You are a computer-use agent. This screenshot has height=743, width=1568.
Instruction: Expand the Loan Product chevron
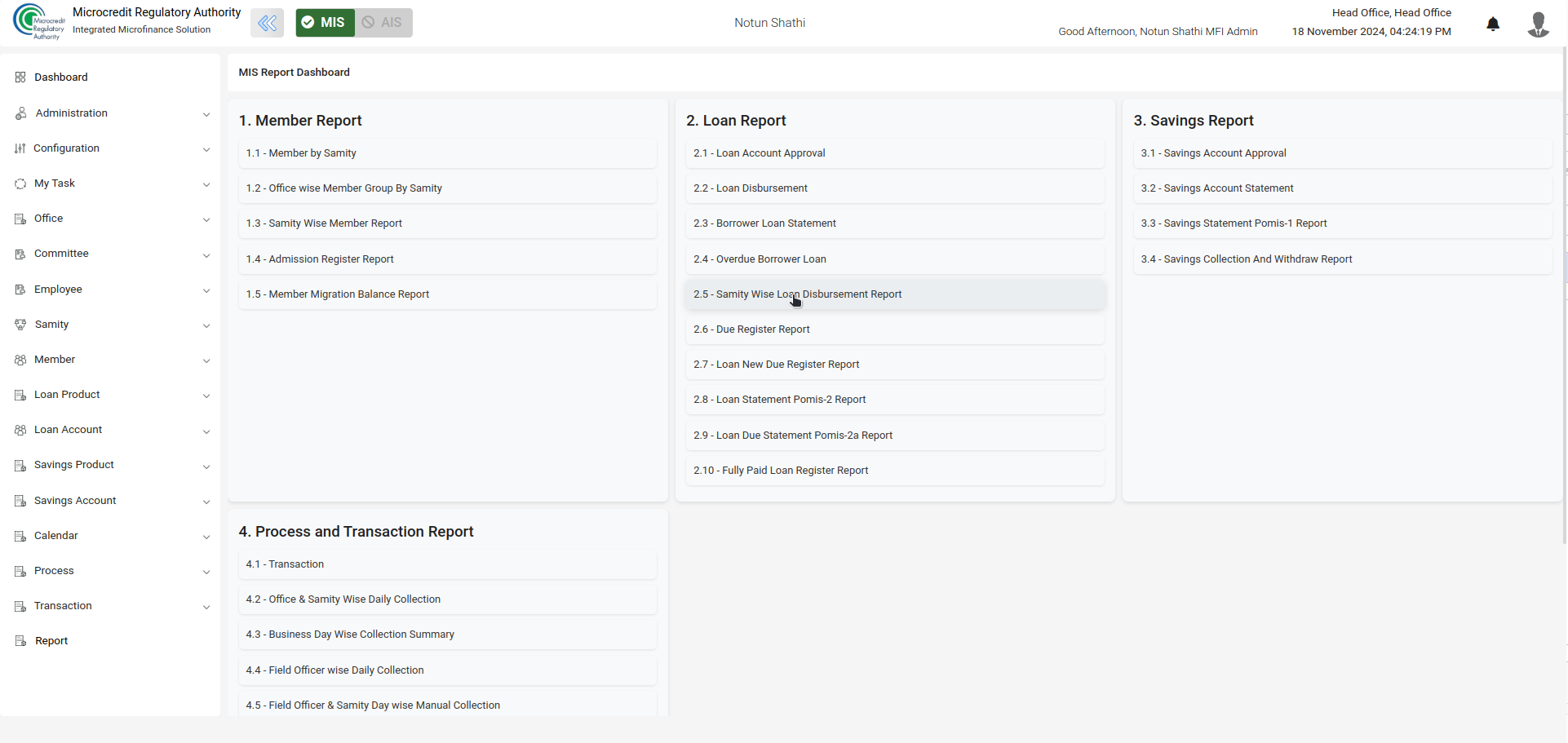click(x=206, y=396)
